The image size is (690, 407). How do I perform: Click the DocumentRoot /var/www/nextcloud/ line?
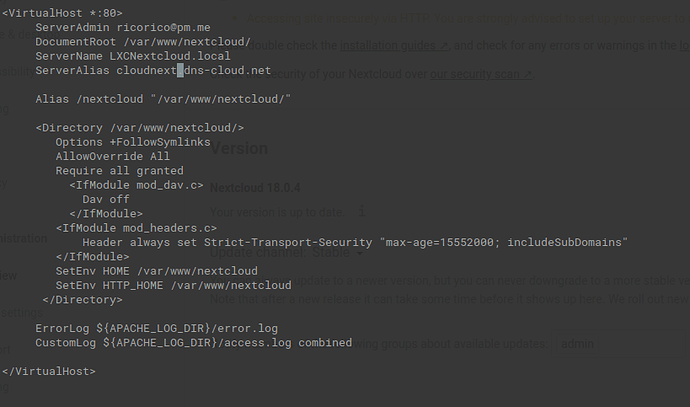(143, 42)
